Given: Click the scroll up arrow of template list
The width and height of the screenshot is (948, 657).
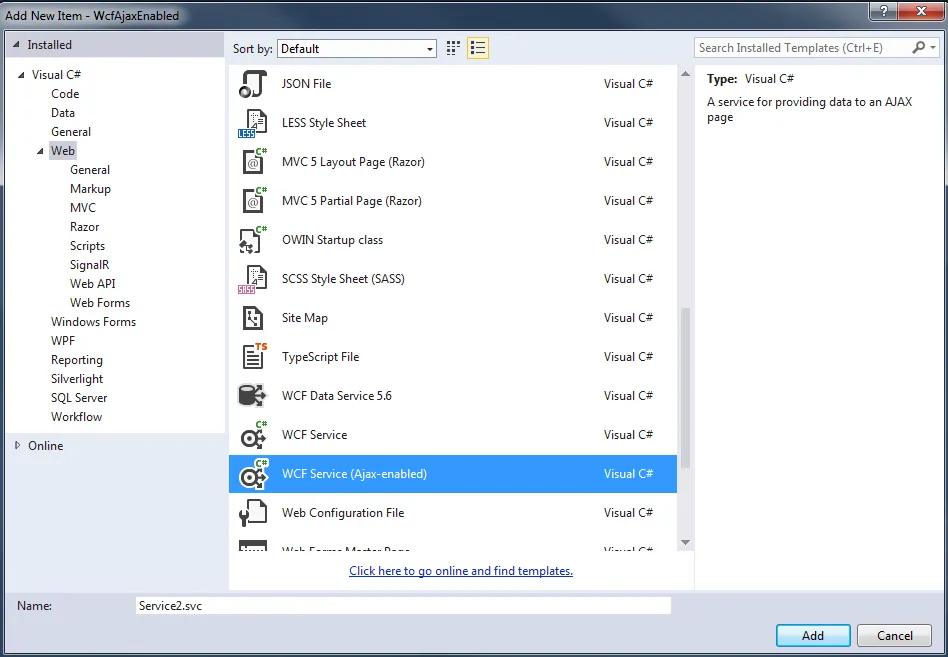Looking at the screenshot, I should (x=685, y=74).
